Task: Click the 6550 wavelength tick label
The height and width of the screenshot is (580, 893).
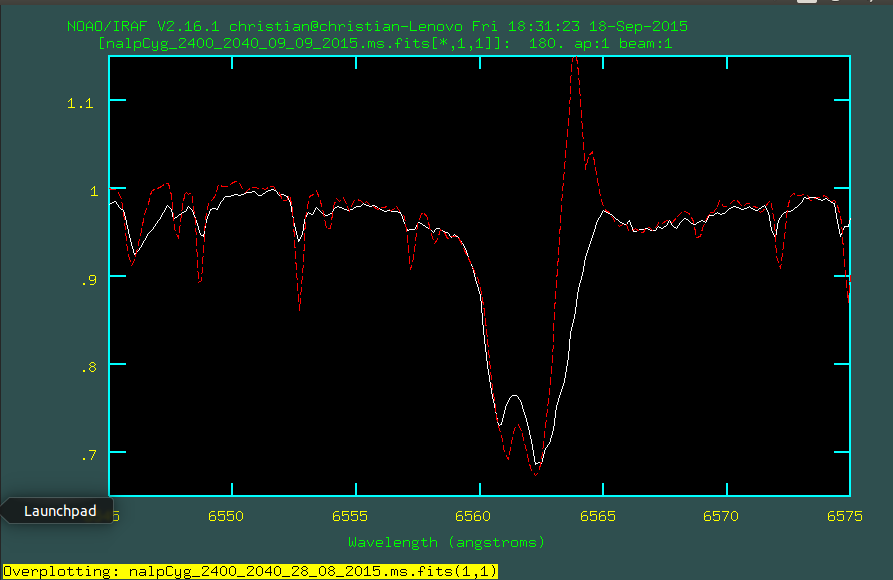Action: tap(226, 516)
